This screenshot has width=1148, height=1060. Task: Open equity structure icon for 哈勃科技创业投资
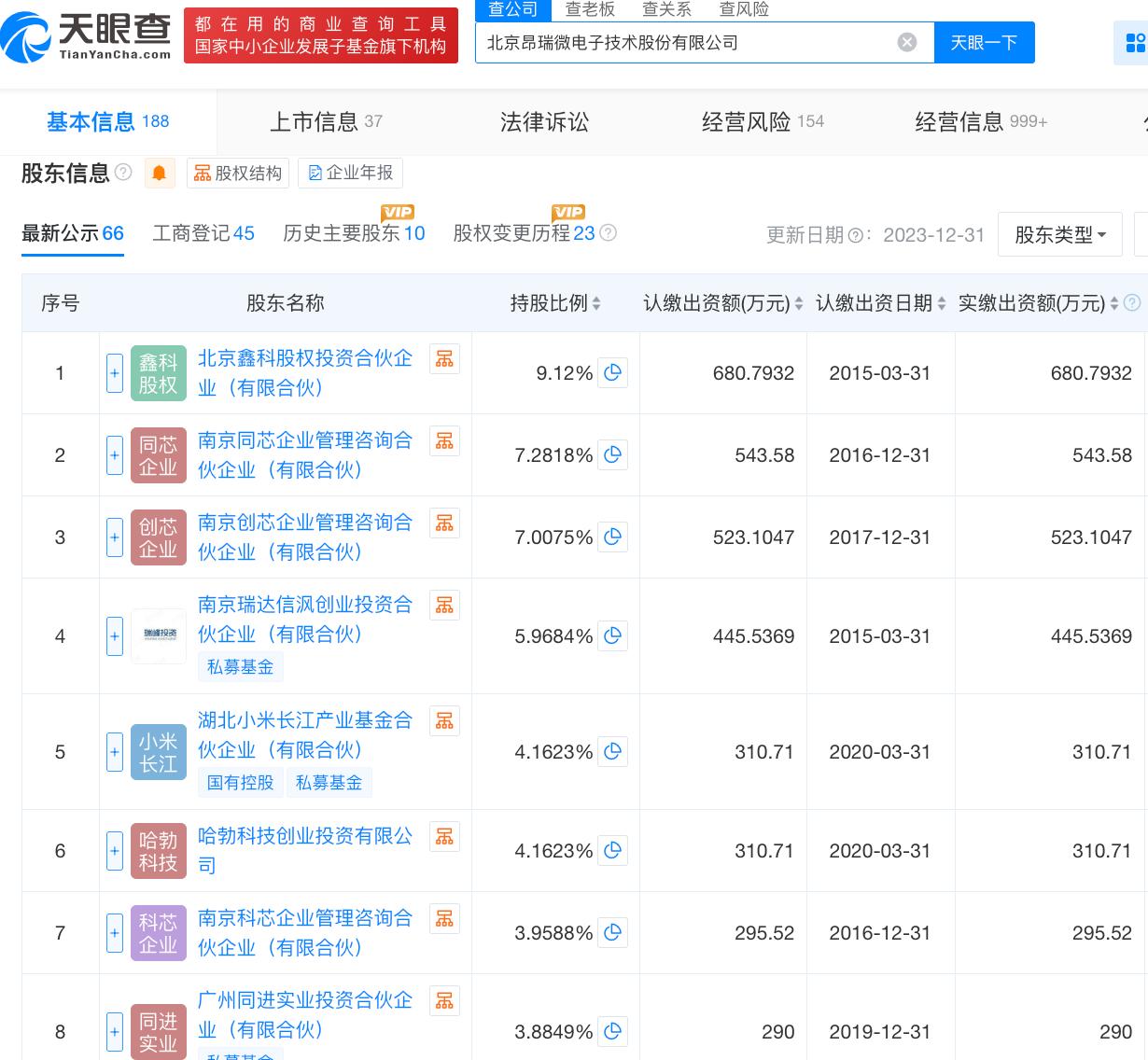(444, 837)
